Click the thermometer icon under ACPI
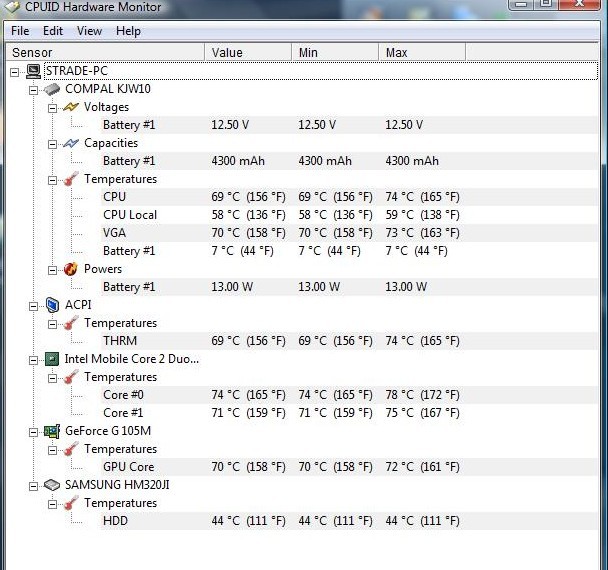 [x=71, y=323]
